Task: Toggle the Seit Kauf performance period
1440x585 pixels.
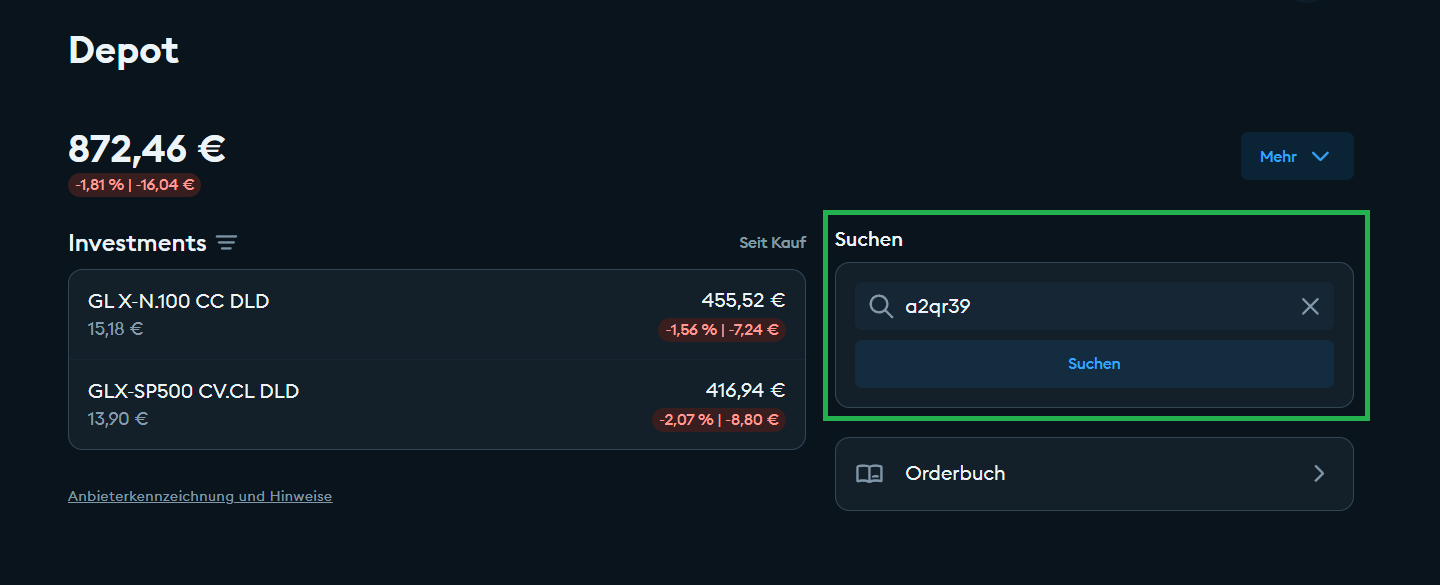Action: pos(772,243)
